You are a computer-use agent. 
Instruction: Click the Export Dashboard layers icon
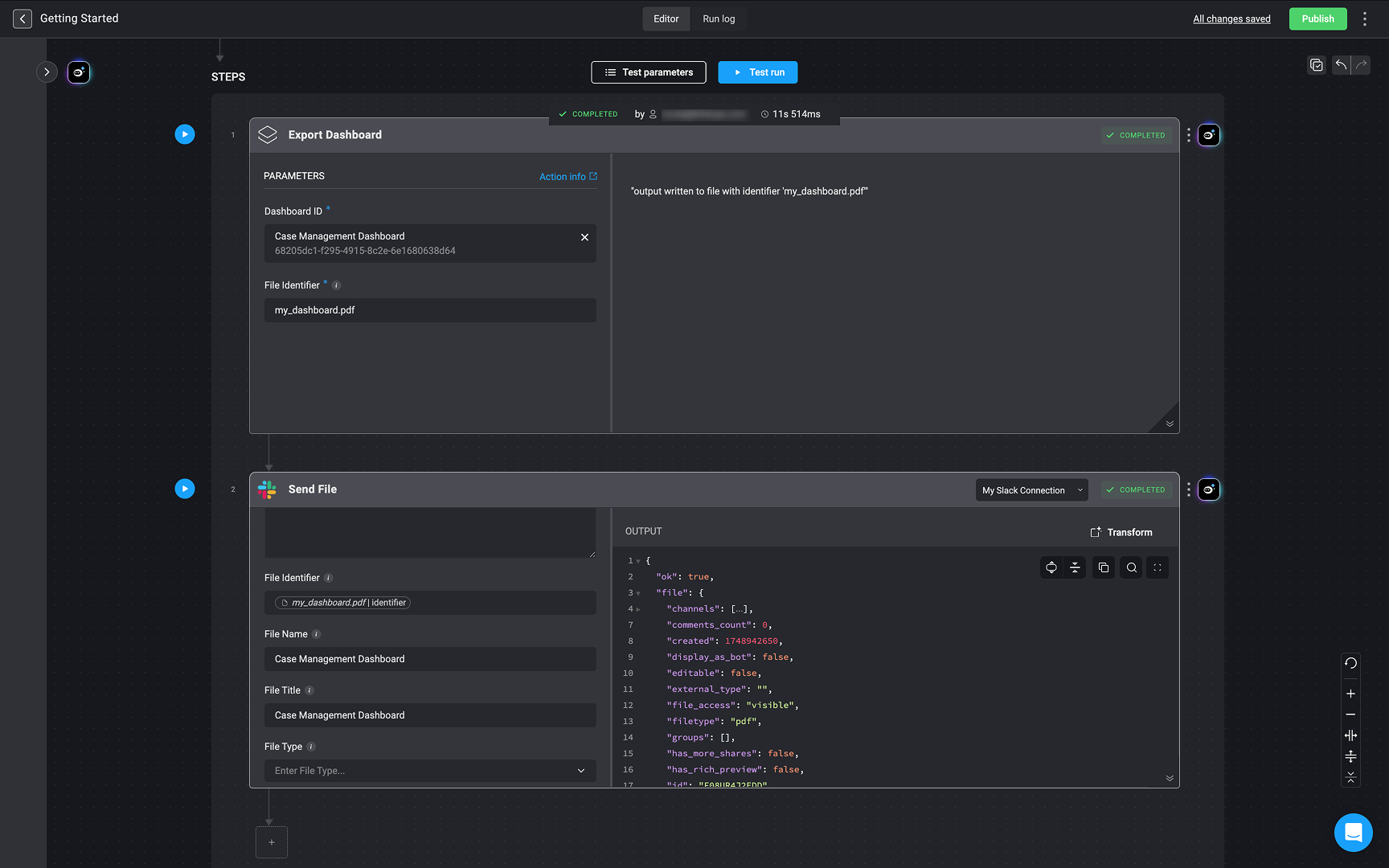268,135
